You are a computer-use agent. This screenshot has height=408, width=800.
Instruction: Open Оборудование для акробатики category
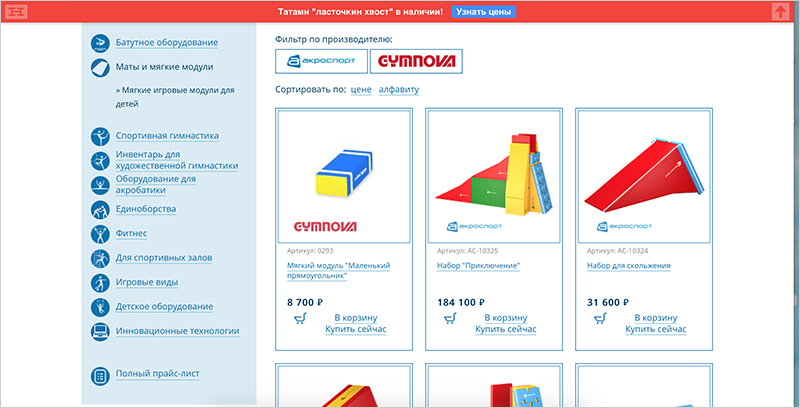click(x=156, y=184)
